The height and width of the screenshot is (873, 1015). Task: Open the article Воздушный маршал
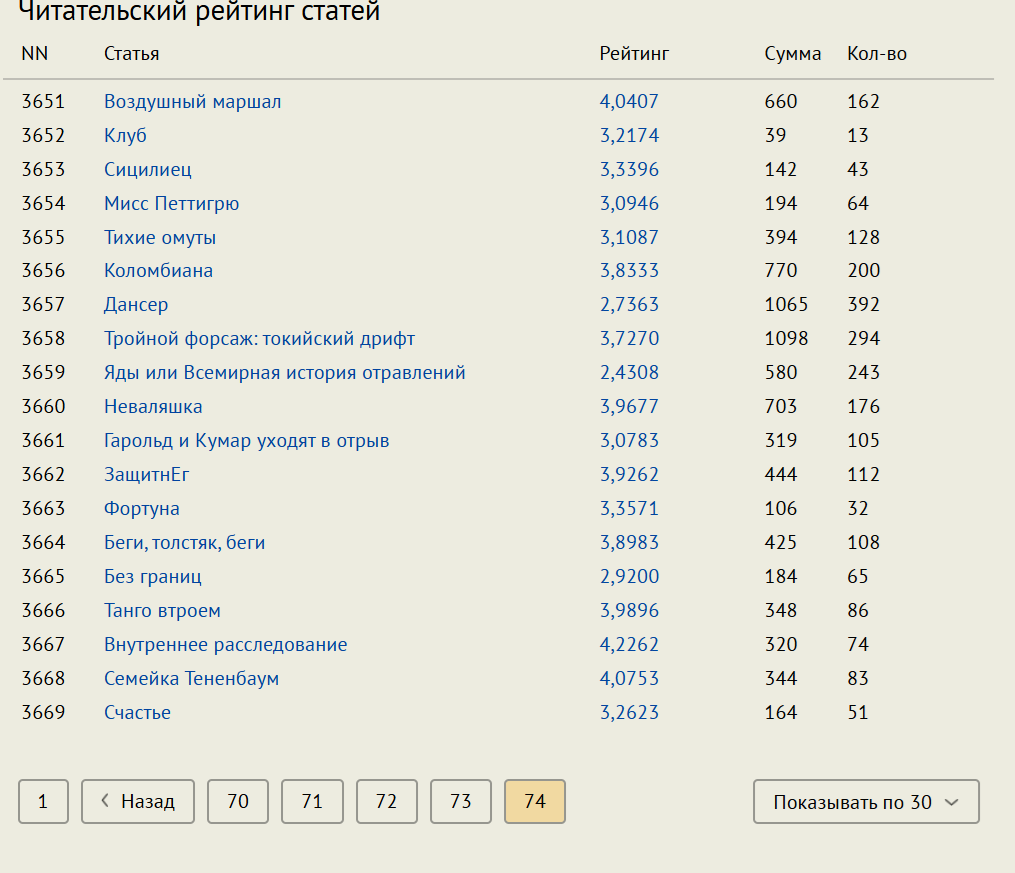pyautogui.click(x=192, y=102)
